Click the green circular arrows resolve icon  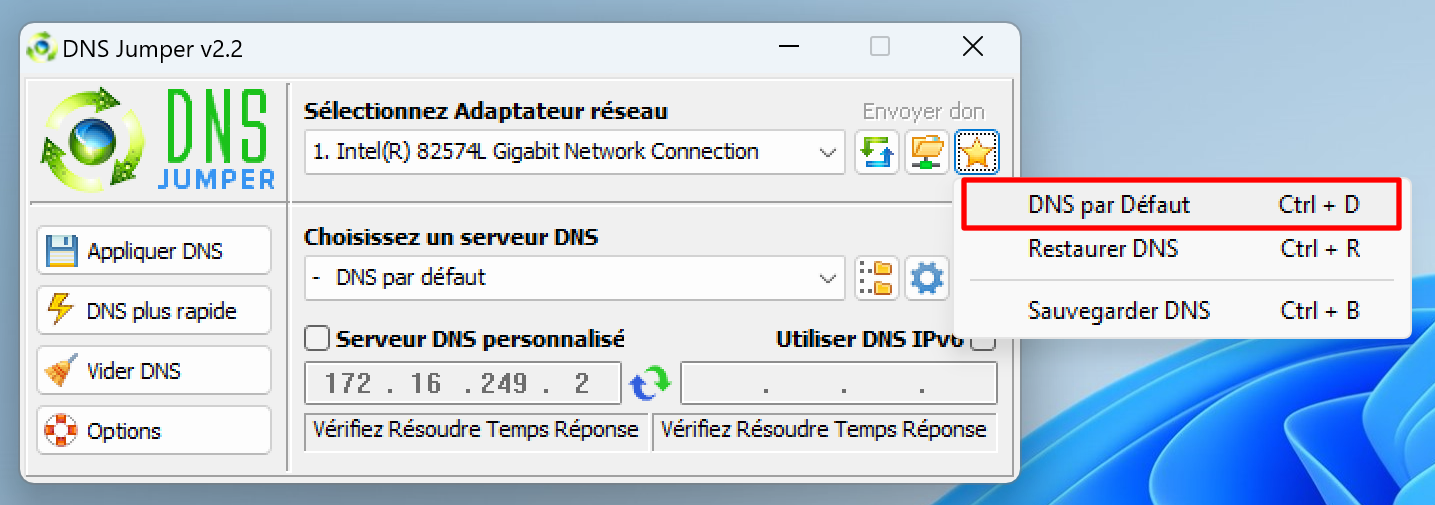[650, 383]
